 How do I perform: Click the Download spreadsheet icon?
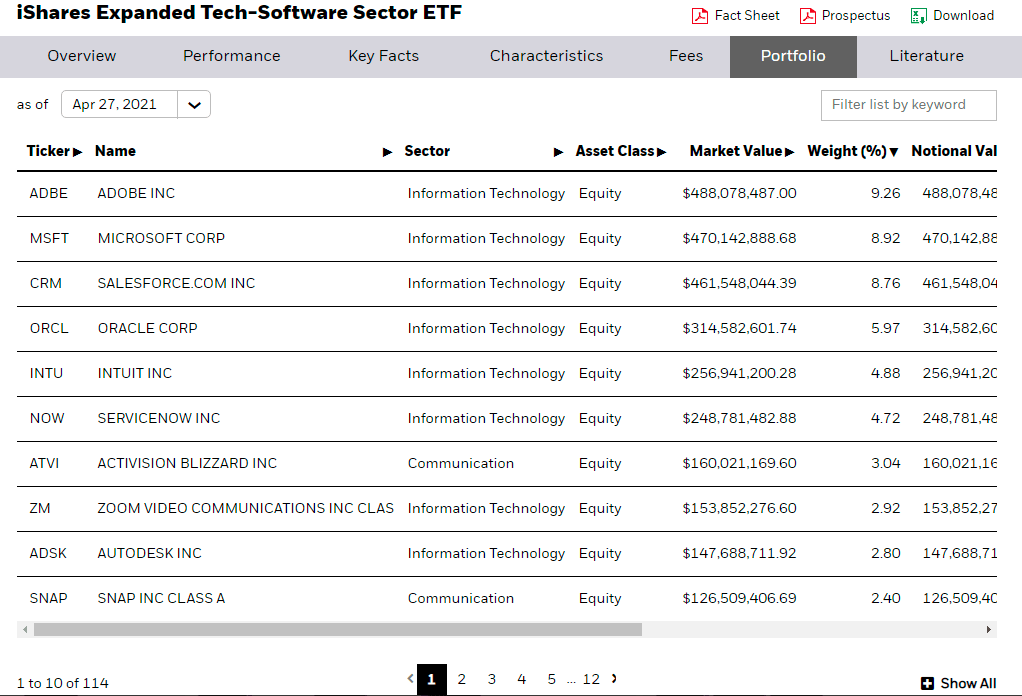point(920,15)
